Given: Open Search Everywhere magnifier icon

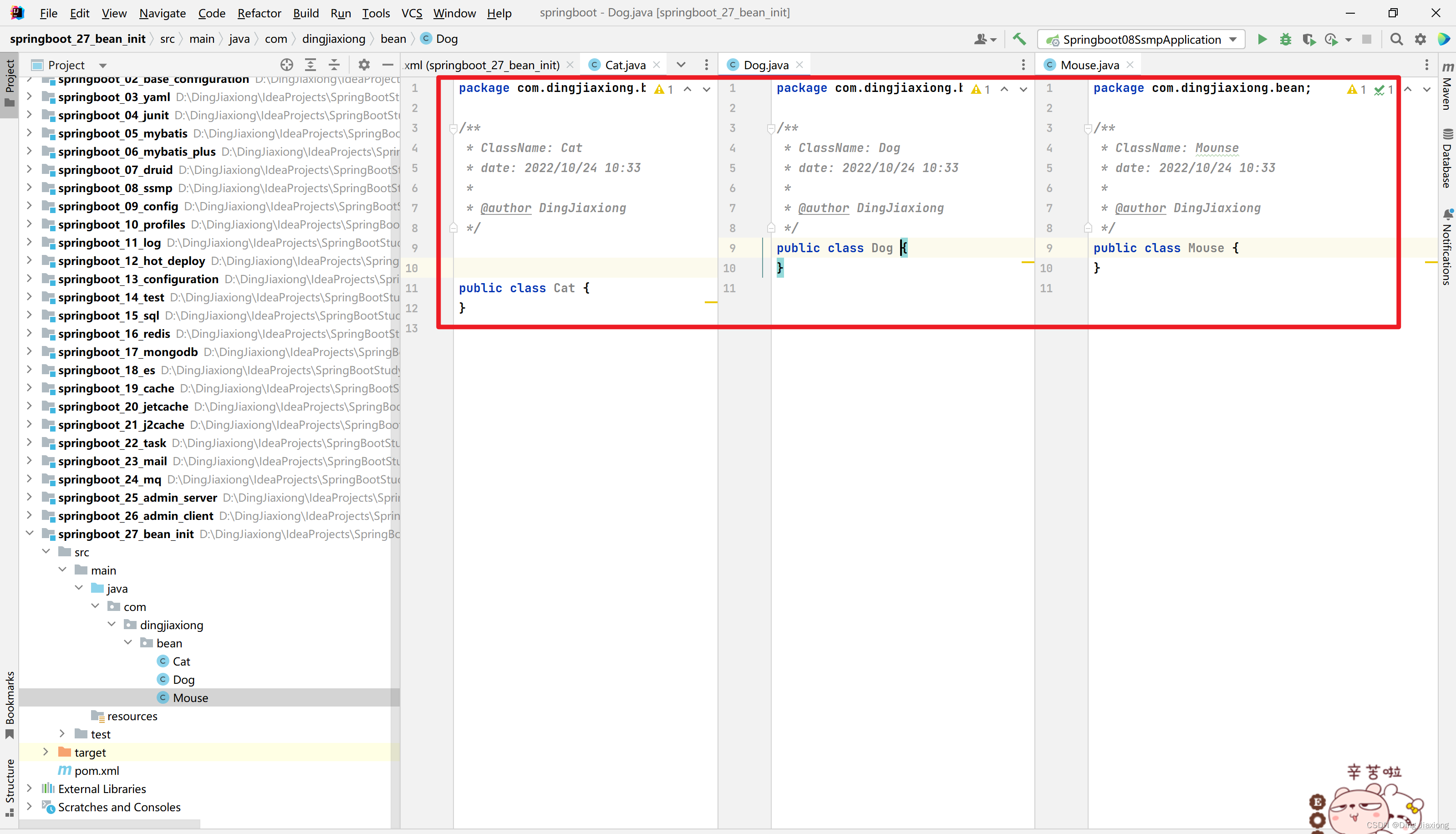Looking at the screenshot, I should pyautogui.click(x=1396, y=39).
